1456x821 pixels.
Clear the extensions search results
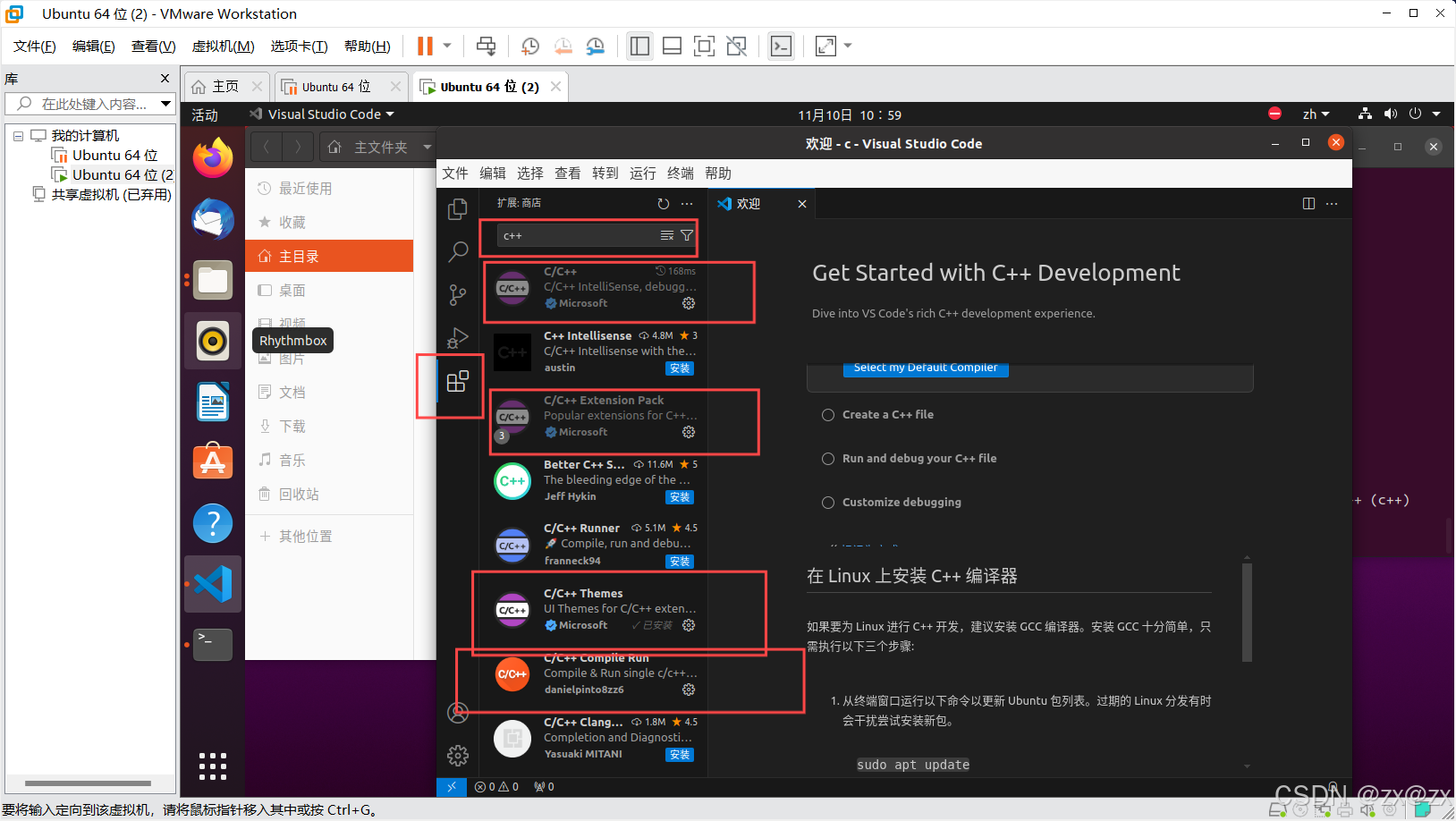pyautogui.click(x=667, y=236)
